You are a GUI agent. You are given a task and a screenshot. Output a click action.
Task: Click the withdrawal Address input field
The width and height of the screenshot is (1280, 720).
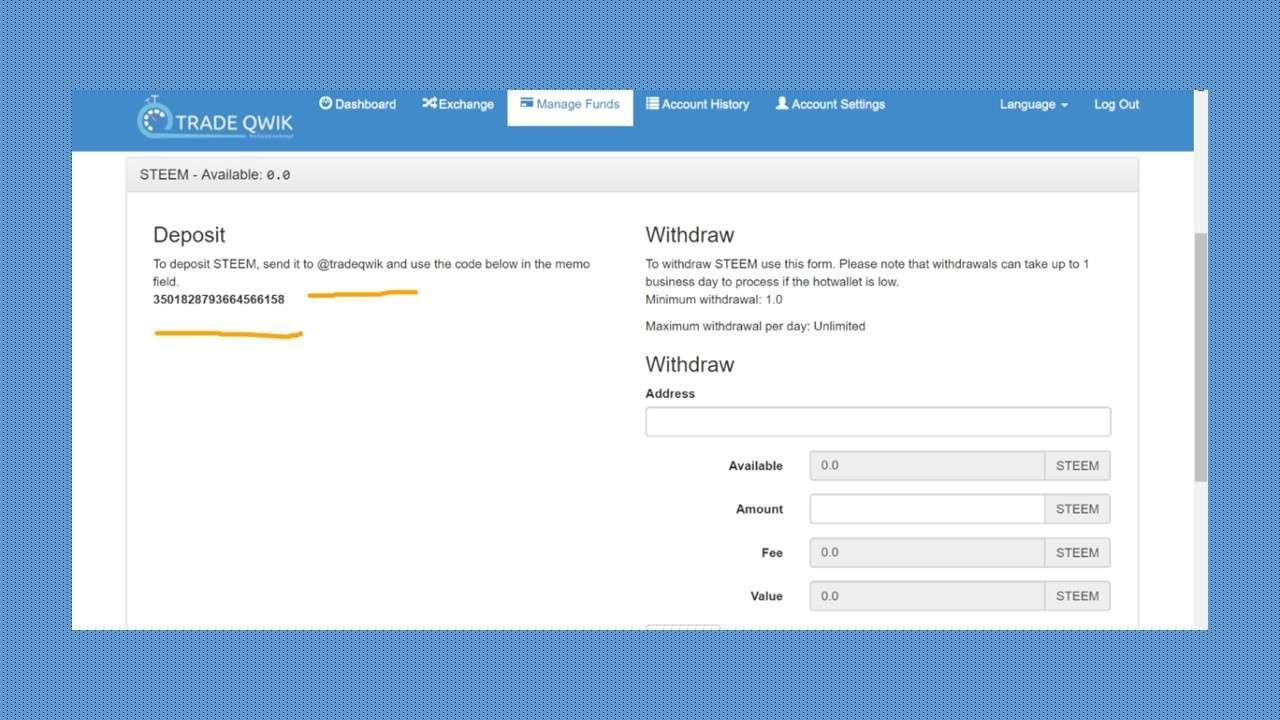point(878,422)
